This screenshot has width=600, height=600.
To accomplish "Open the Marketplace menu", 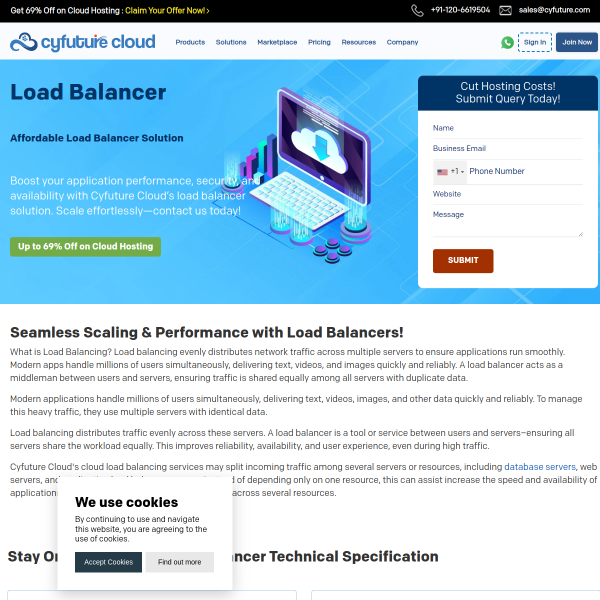I will [277, 42].
